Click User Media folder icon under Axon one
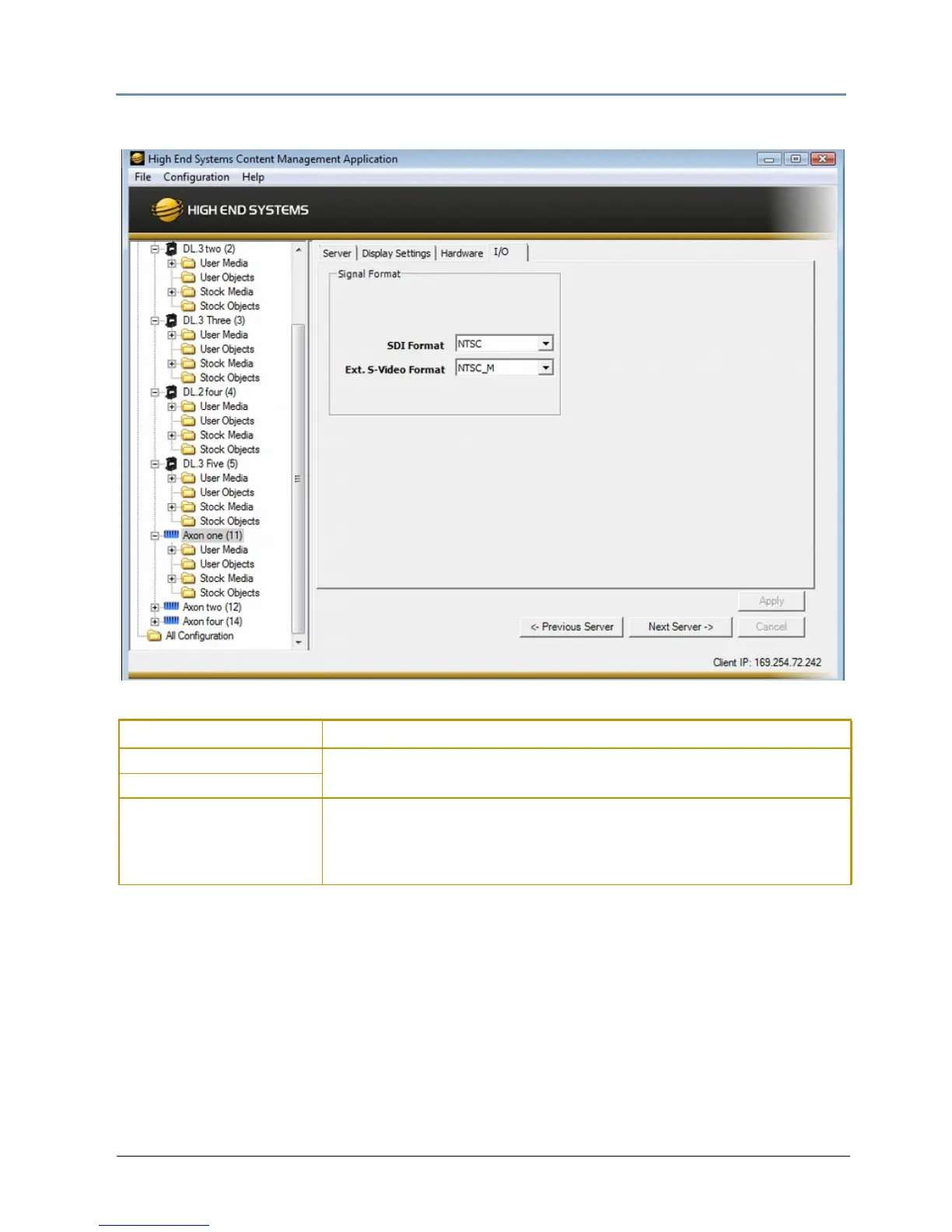The image size is (952, 1232). (188, 550)
